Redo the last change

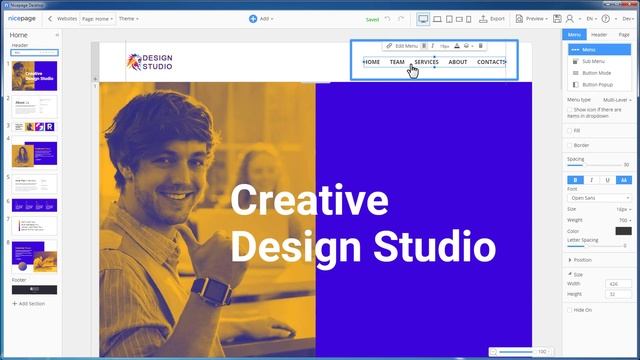pos(401,19)
